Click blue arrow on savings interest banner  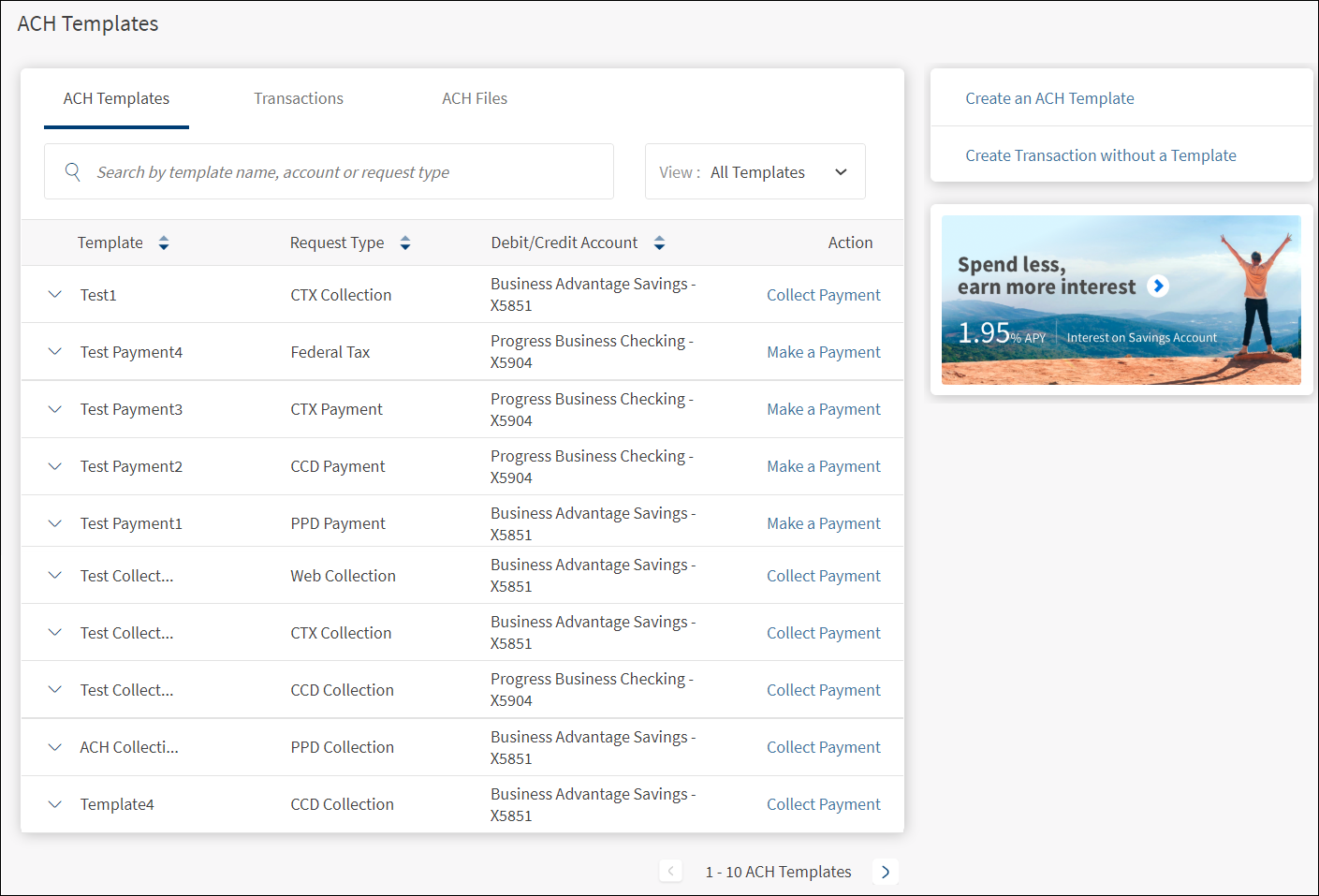tap(1158, 286)
